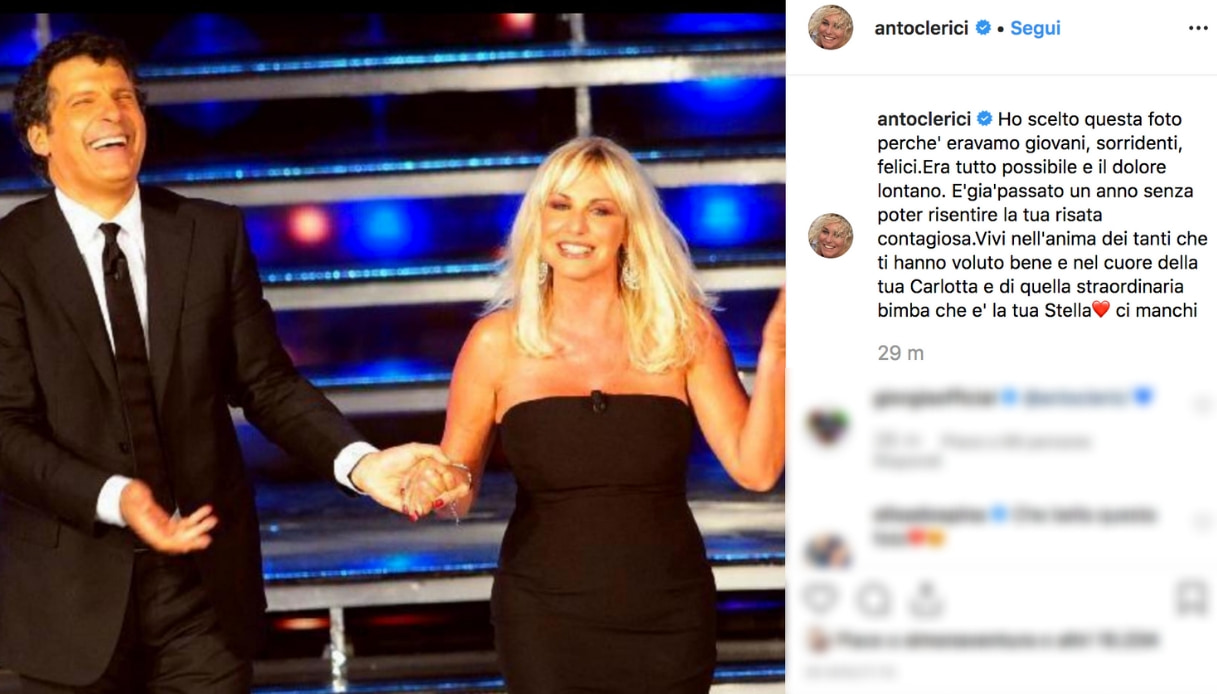Click the first commenter's username
The height and width of the screenshot is (694, 1217).
(x=933, y=397)
